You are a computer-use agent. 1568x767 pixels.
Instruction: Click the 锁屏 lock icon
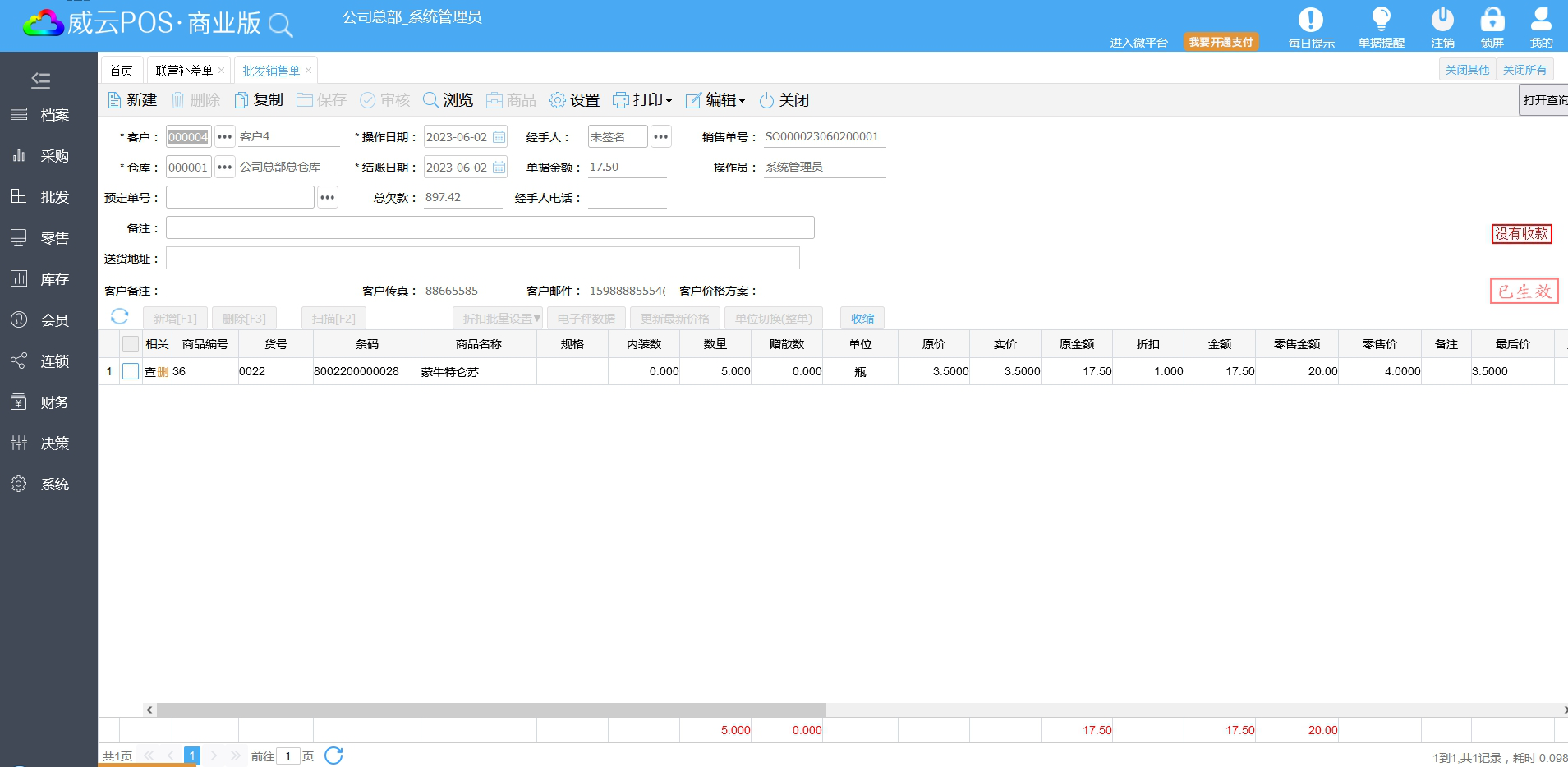coord(1492,20)
